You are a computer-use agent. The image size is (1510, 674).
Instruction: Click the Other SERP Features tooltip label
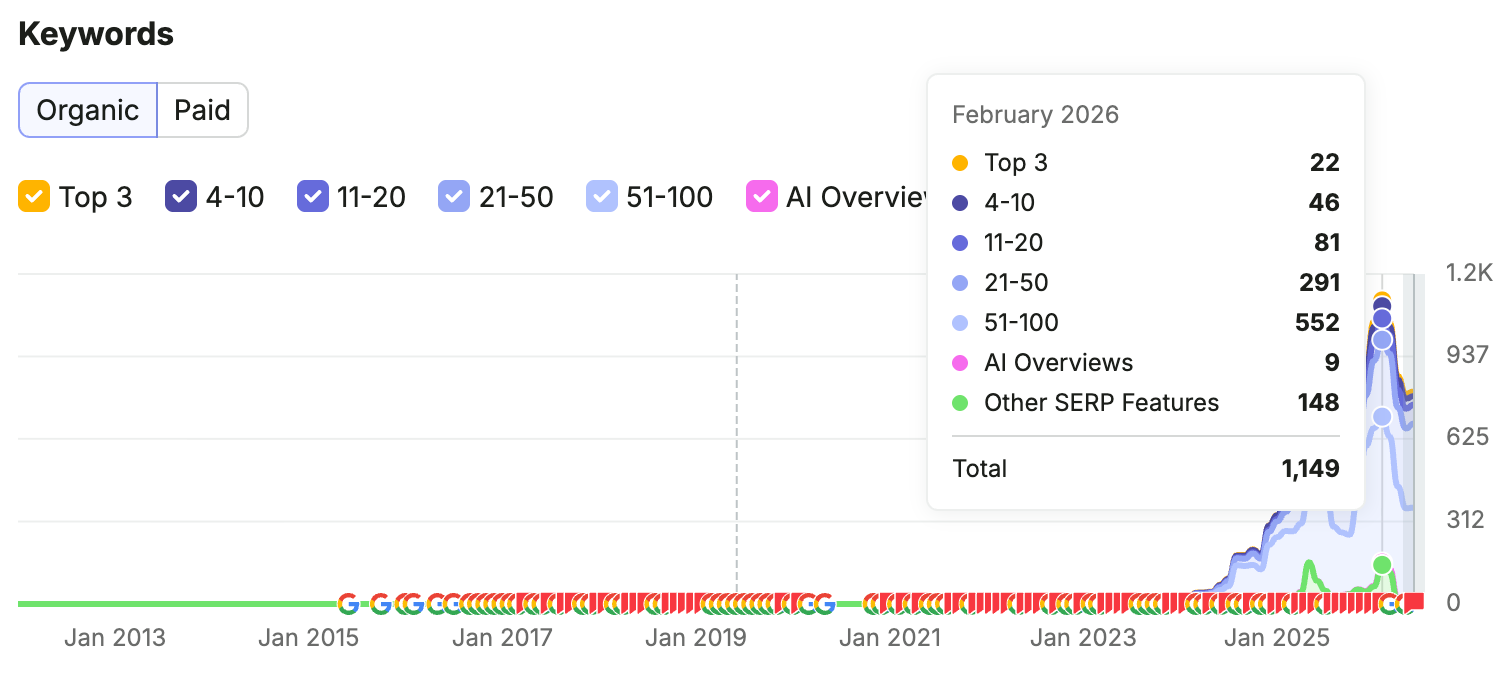(x=1101, y=403)
